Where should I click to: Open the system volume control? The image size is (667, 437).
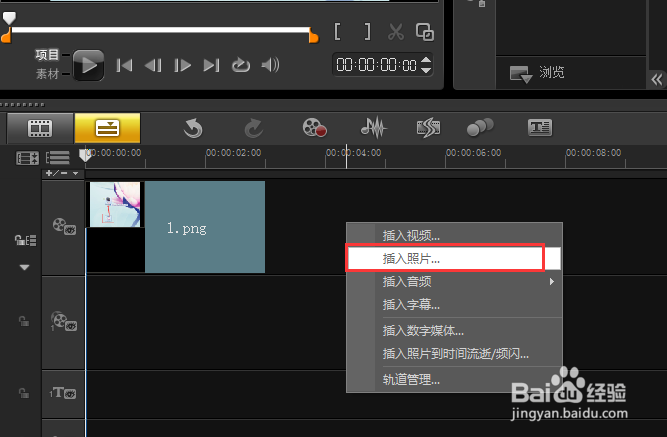point(271,65)
